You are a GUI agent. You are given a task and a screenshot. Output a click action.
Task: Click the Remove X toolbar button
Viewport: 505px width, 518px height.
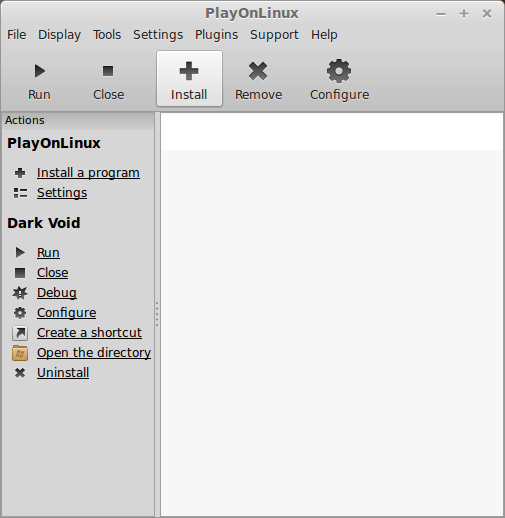[x=258, y=79]
